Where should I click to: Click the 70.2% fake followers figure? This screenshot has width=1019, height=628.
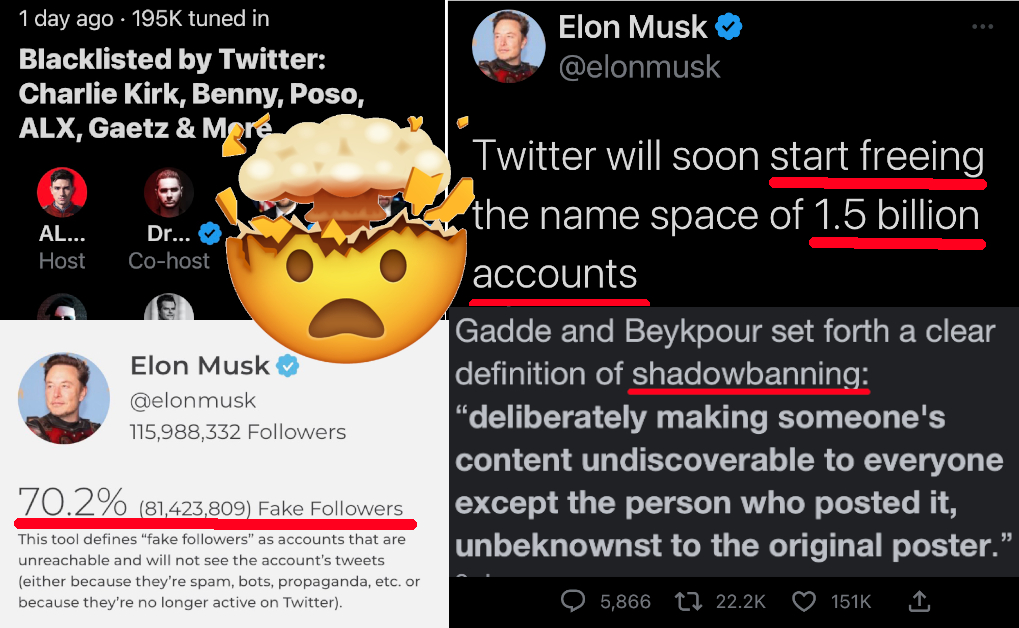(x=72, y=502)
